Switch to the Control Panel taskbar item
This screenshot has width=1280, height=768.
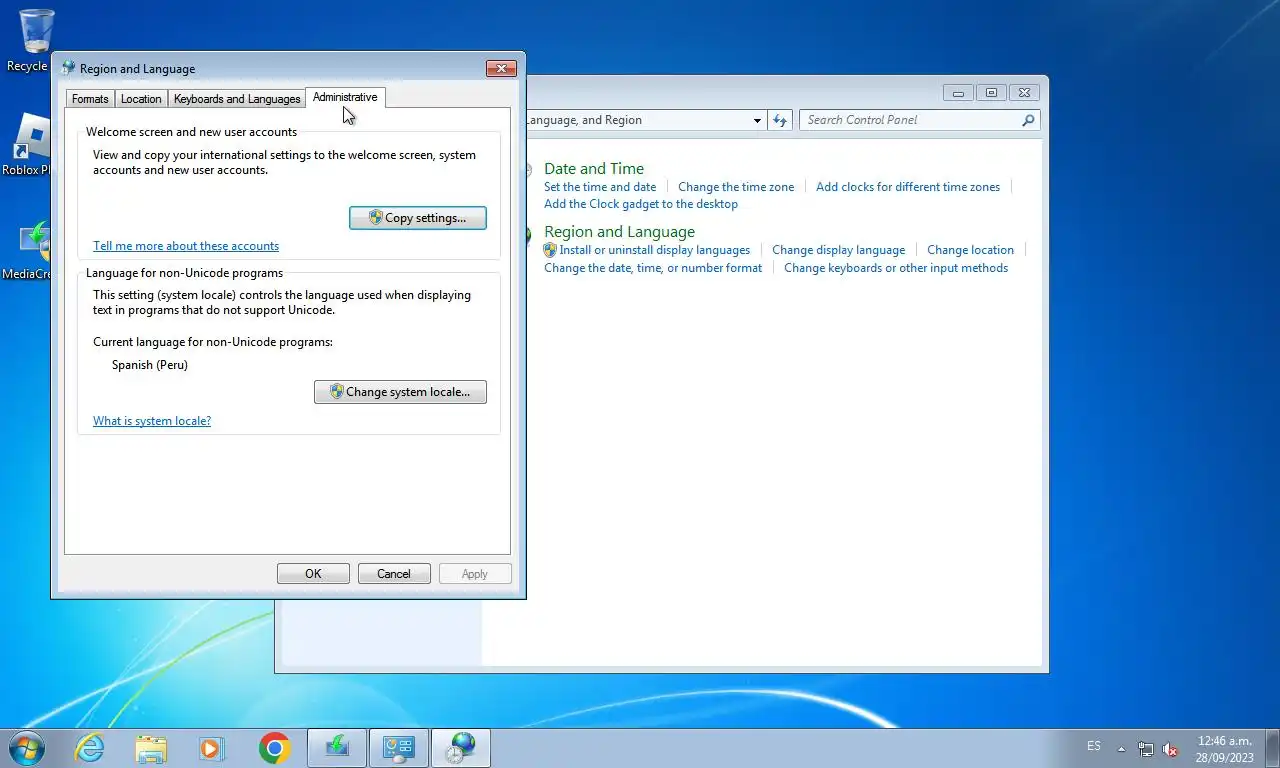click(399, 748)
